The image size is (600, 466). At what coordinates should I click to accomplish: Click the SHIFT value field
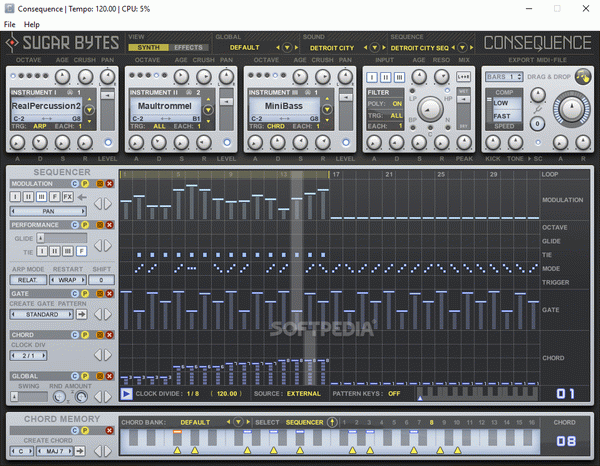pos(101,280)
